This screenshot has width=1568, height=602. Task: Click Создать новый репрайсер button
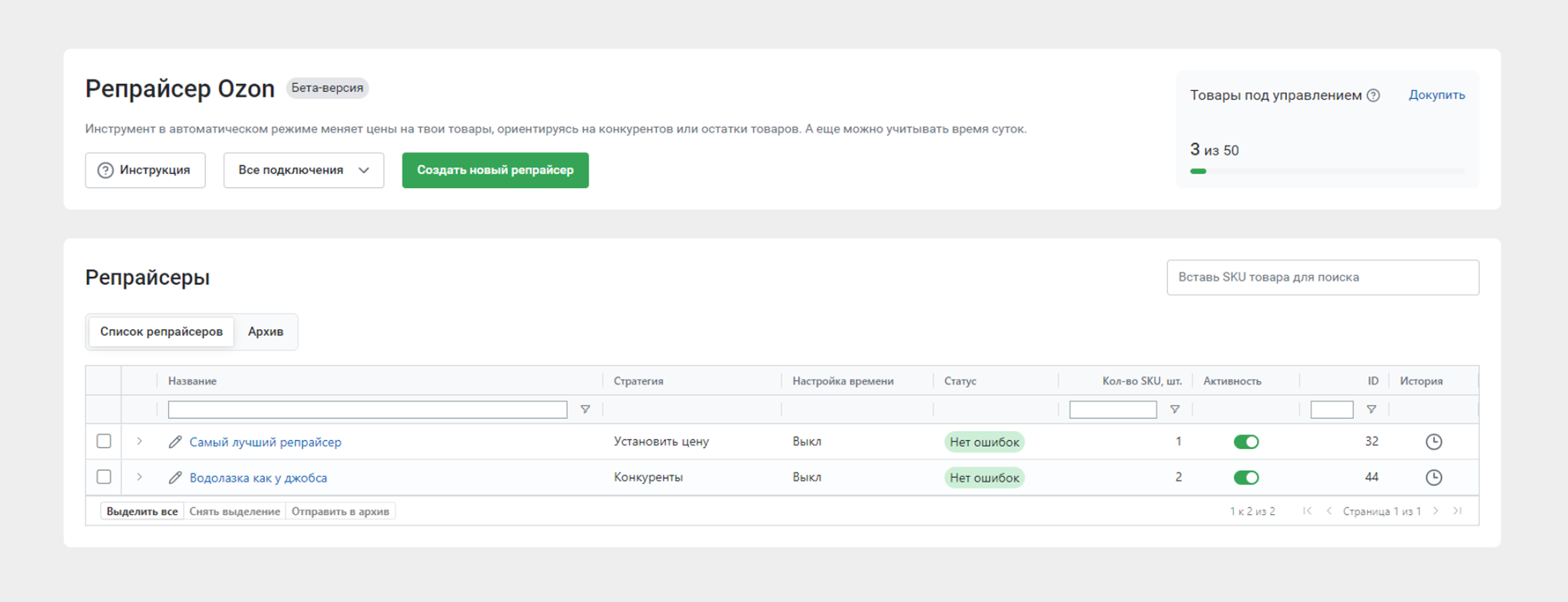495,171
